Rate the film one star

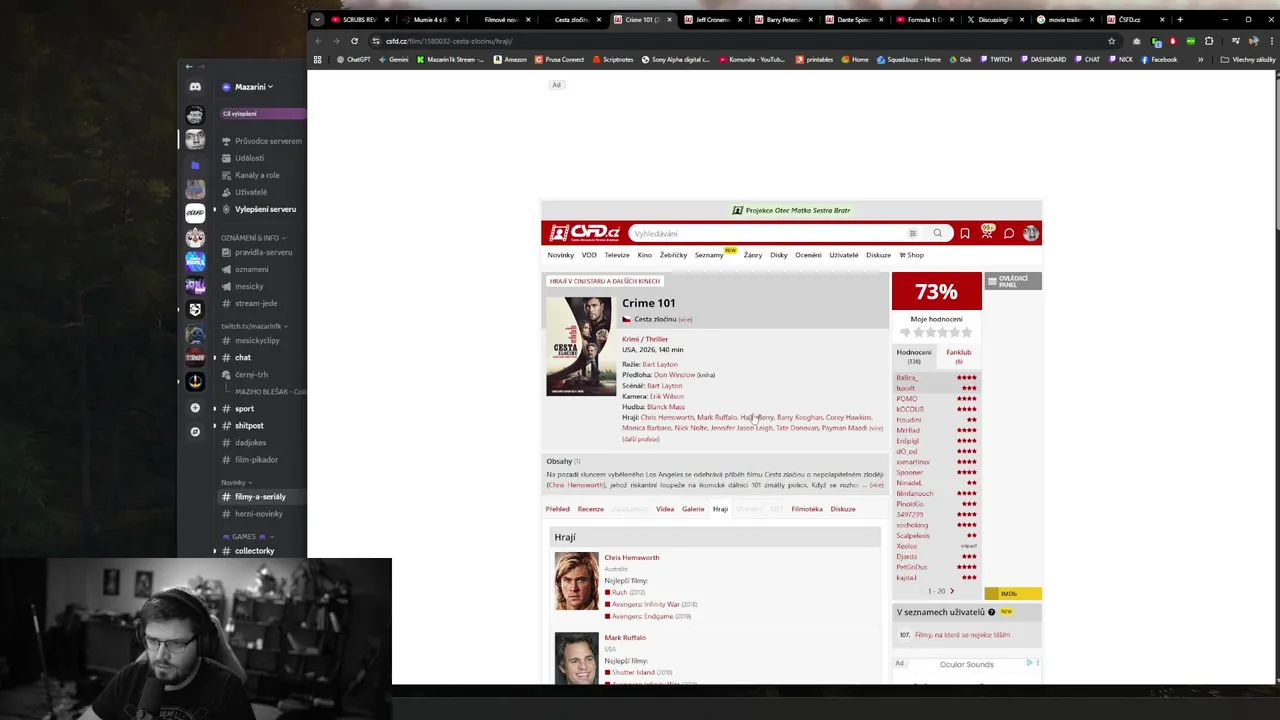coord(919,332)
